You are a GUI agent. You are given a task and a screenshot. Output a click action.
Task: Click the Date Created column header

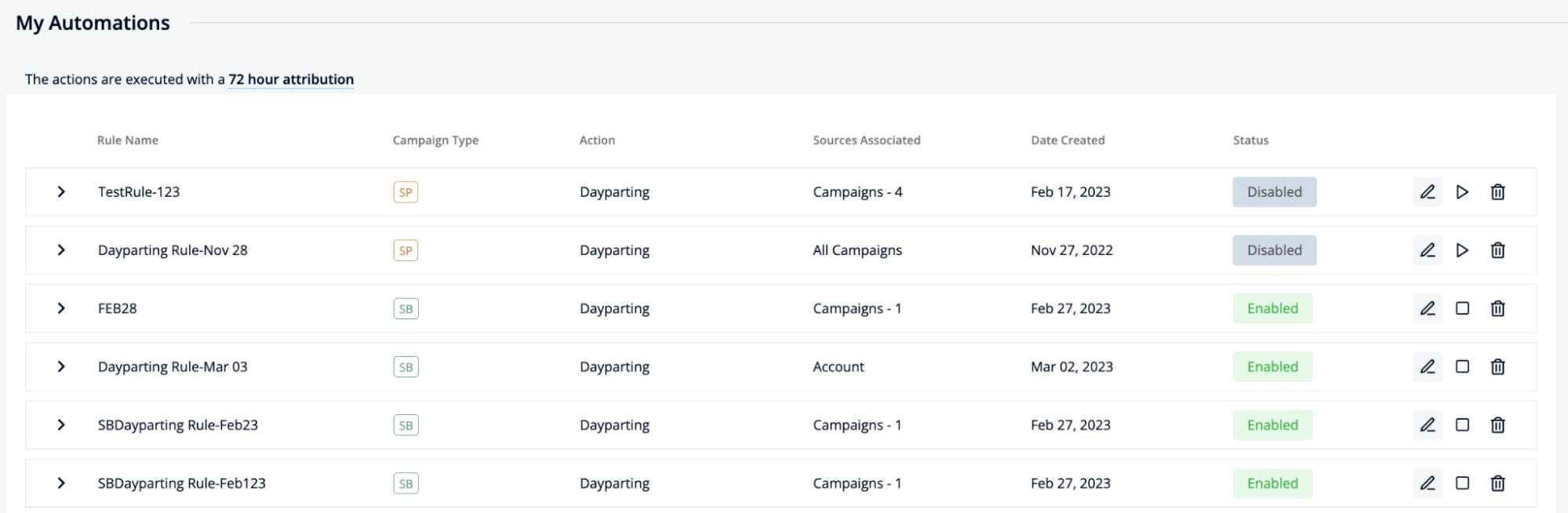point(1068,140)
